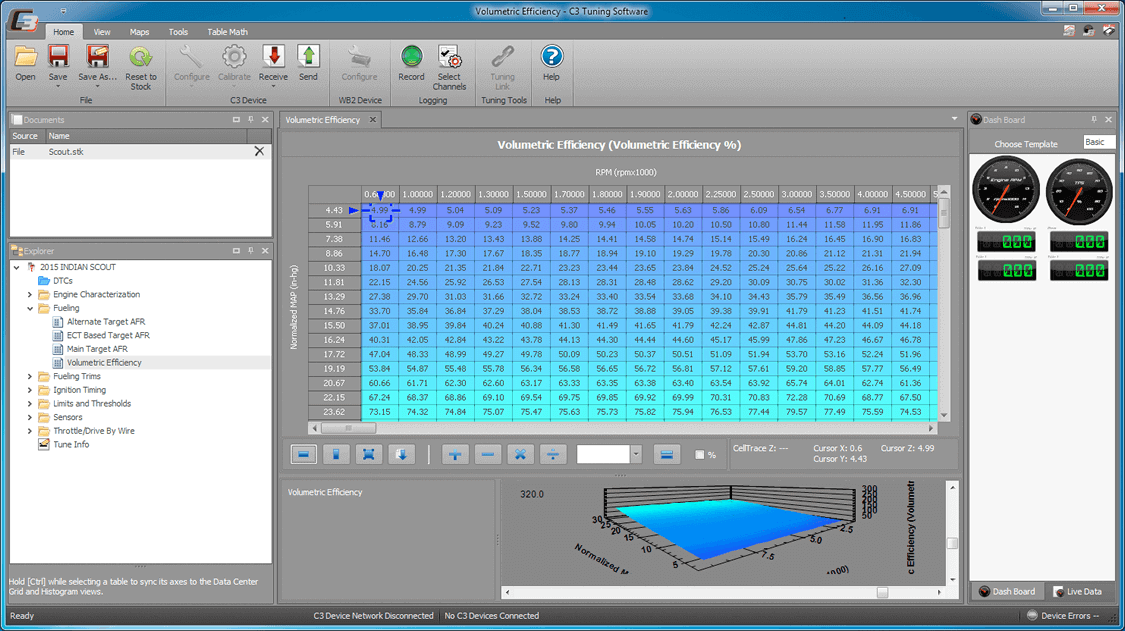The height and width of the screenshot is (631, 1125).
Task: Toggle the percent checkbox
Action: click(x=700, y=454)
